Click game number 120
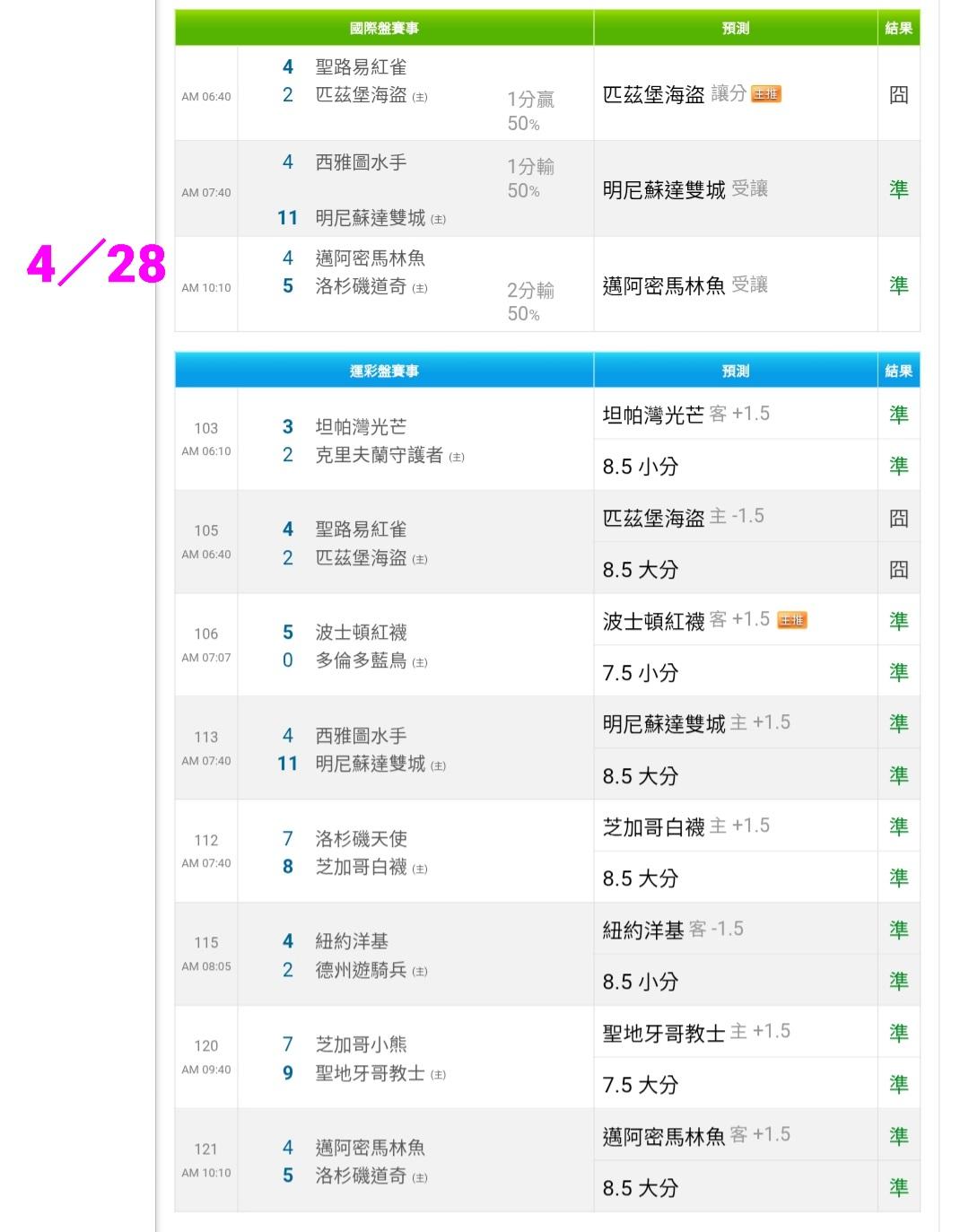 [x=205, y=1046]
